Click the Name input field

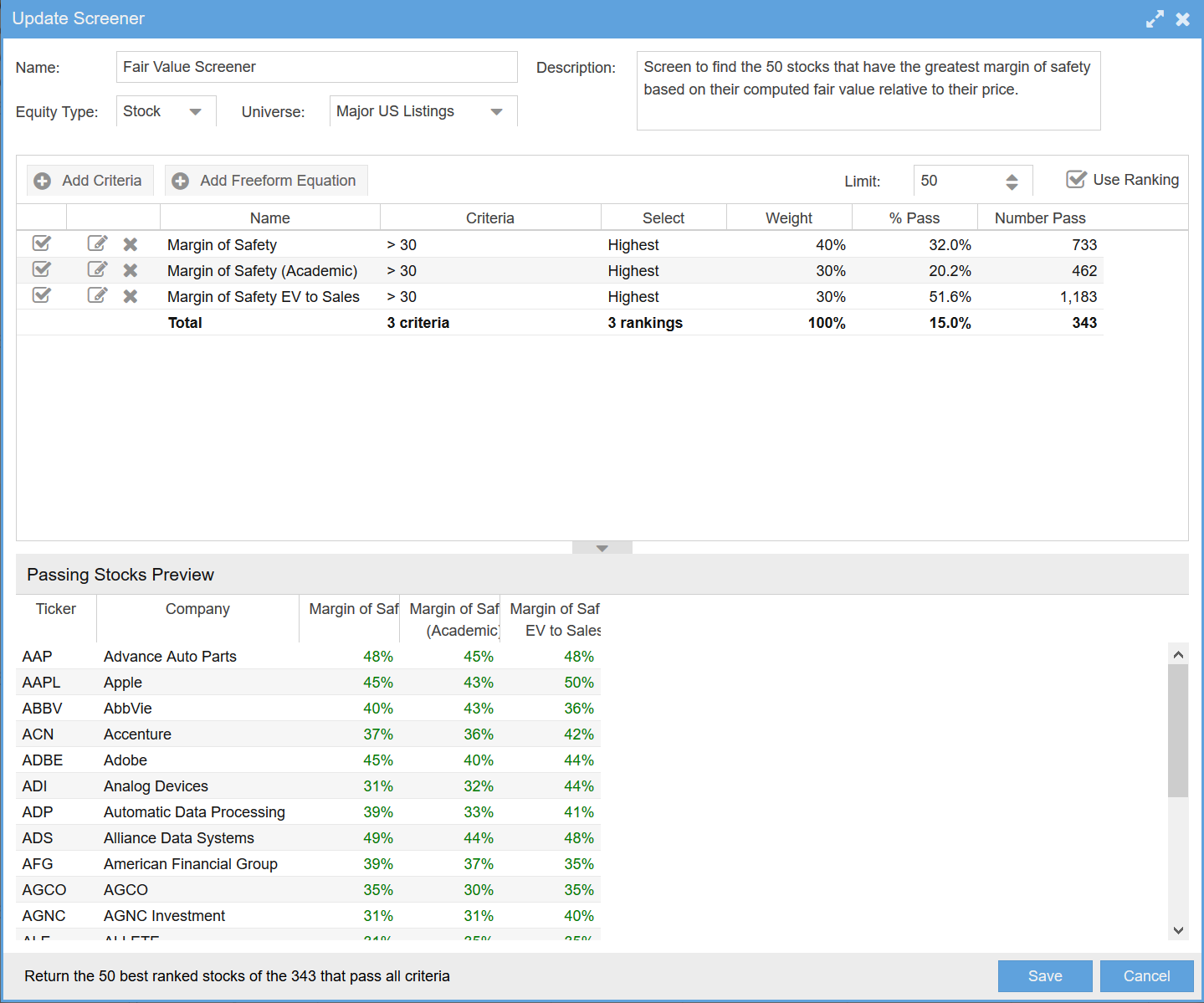click(316, 67)
